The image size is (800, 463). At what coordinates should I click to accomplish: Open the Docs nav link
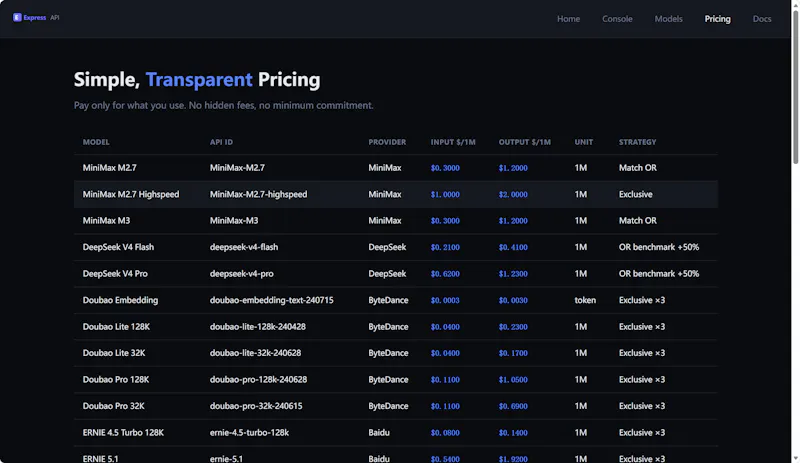(762, 19)
